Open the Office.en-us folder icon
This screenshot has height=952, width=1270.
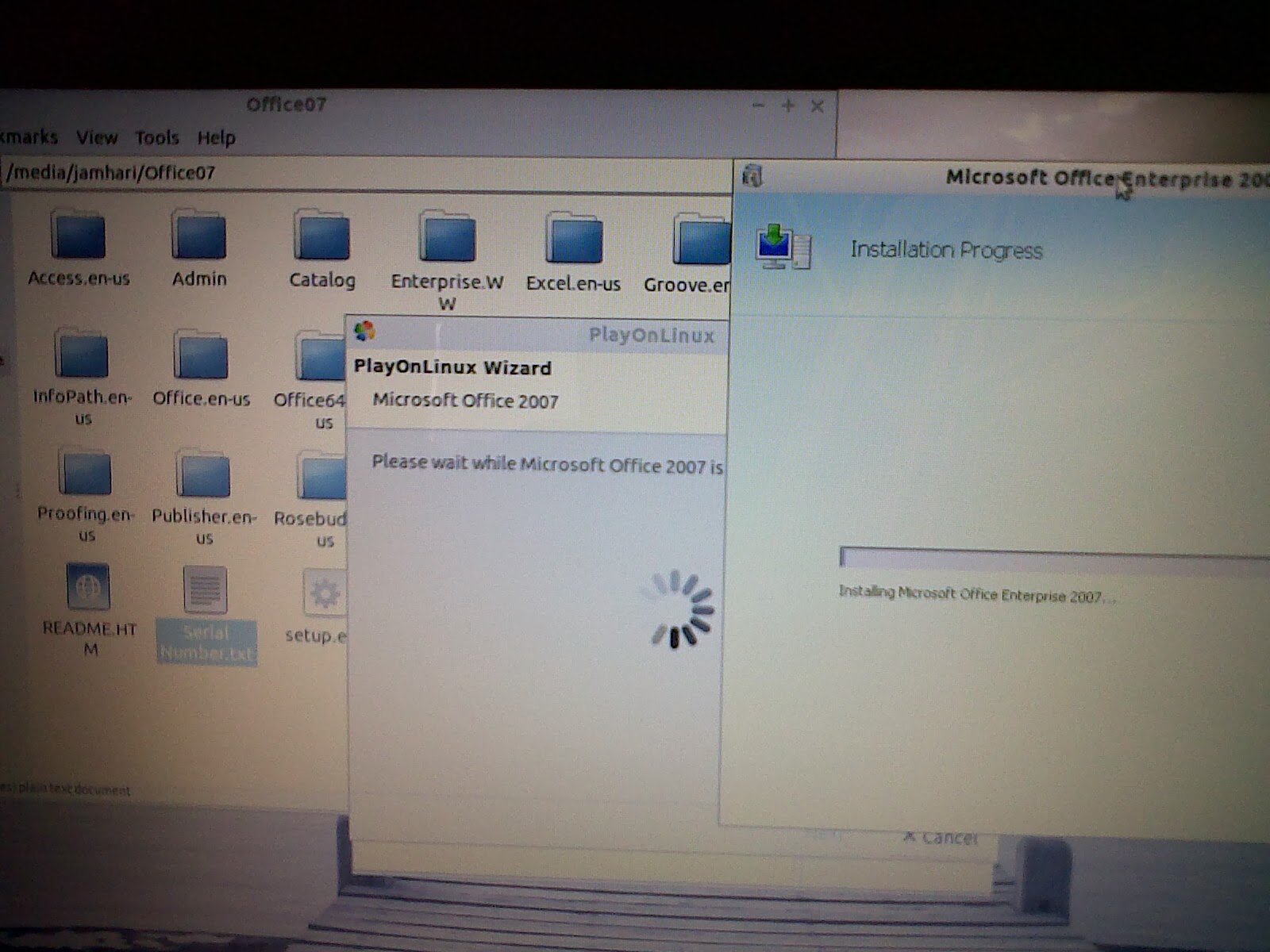200,355
